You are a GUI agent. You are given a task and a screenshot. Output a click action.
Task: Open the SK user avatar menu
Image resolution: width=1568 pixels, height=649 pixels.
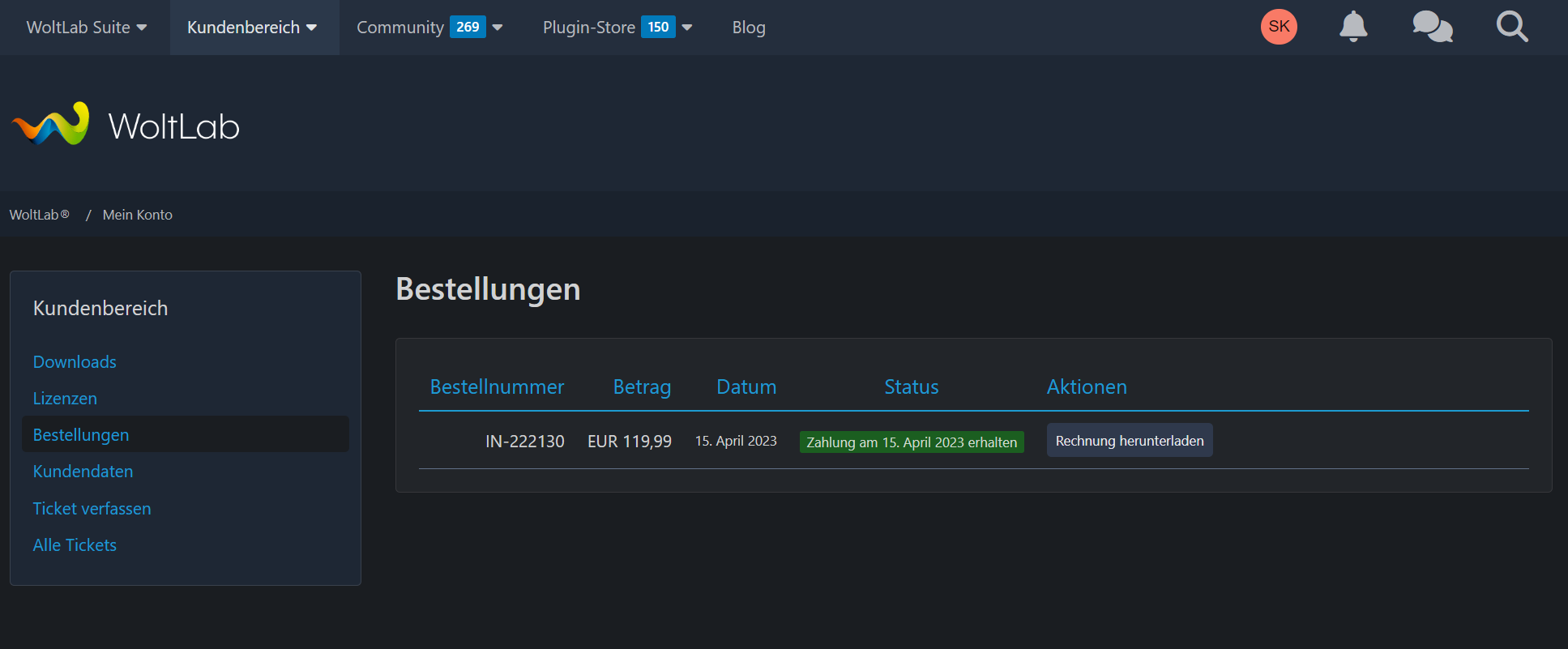coord(1279,27)
